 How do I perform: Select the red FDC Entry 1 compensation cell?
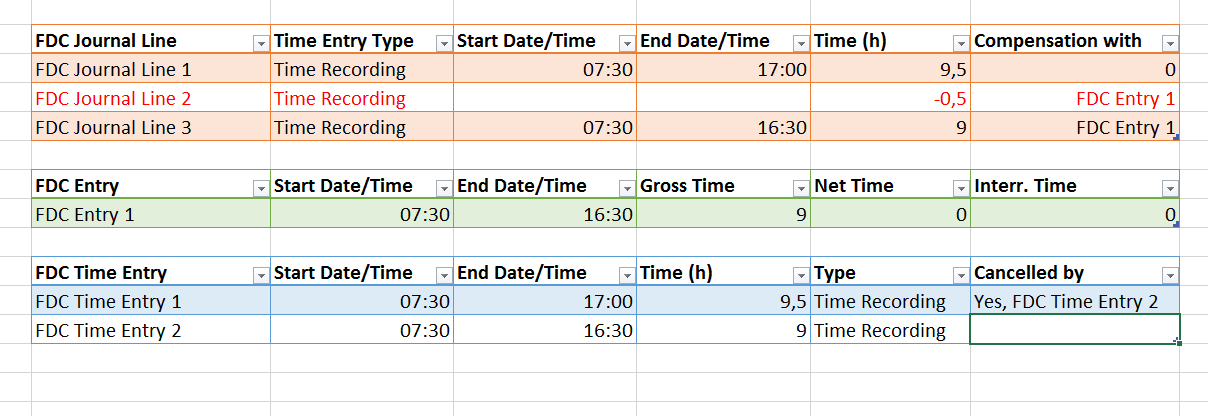(x=1074, y=98)
